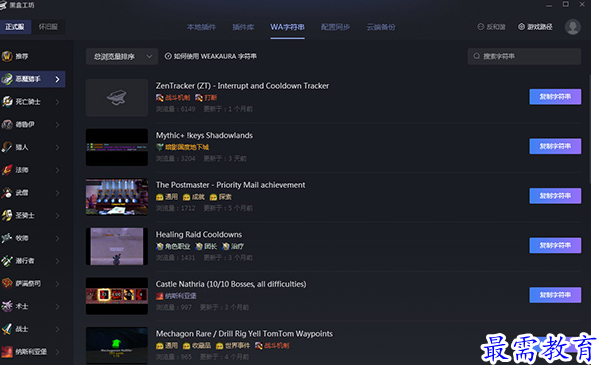The image size is (605, 380).
Task: Switch to 正式服 server version
Action: click(15, 27)
